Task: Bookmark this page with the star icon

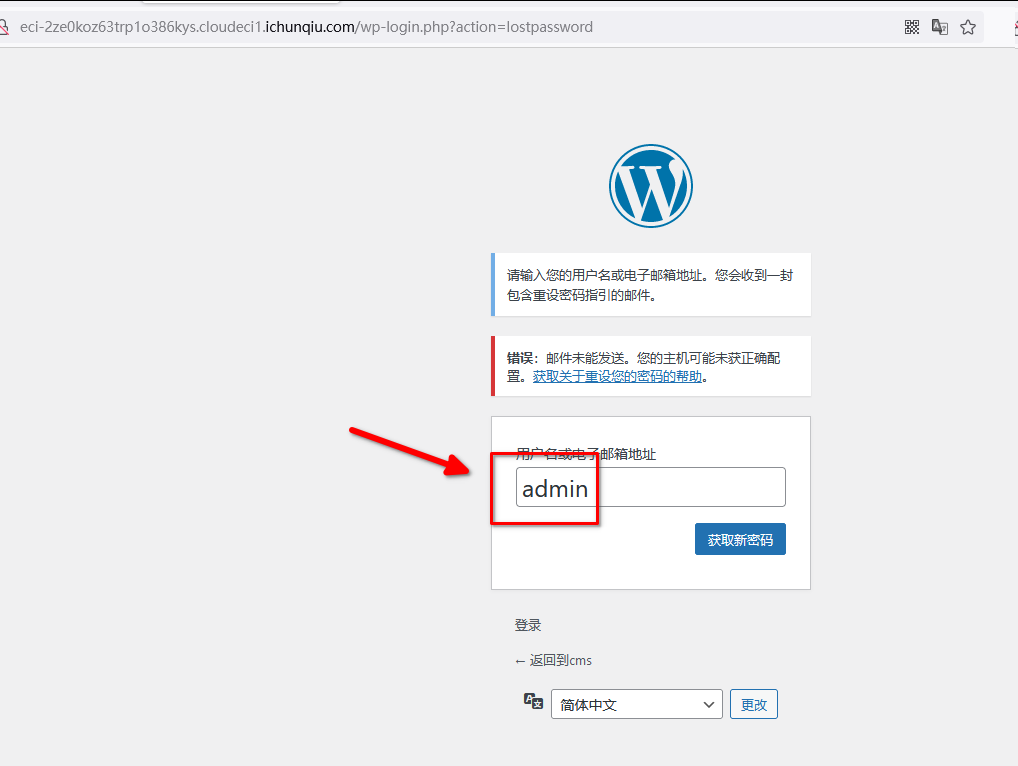Action: pyautogui.click(x=968, y=27)
